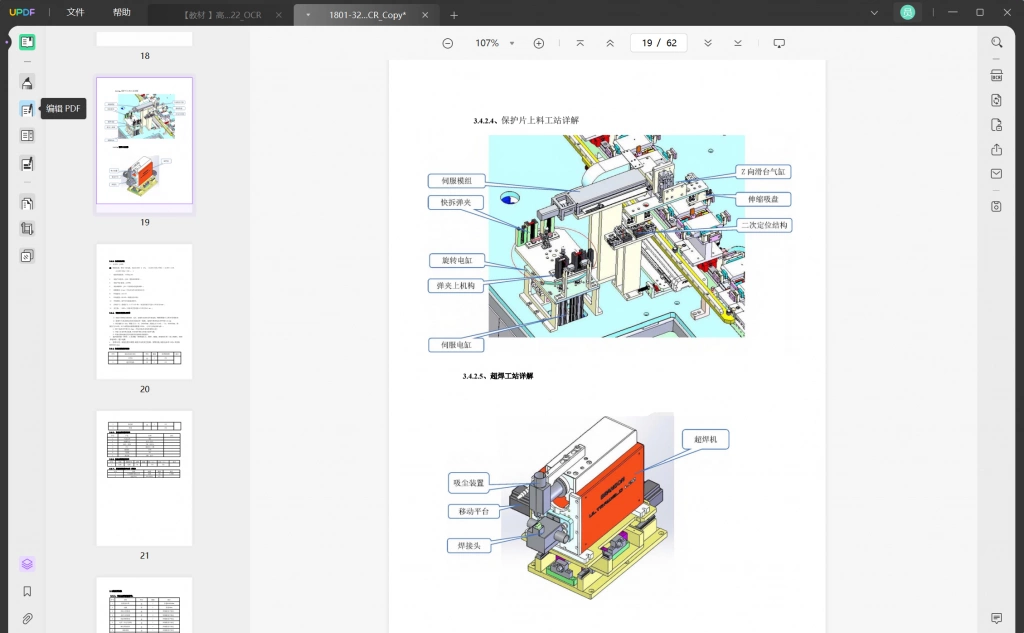
Task: Start slideshow presentation mode
Action: [x=779, y=43]
